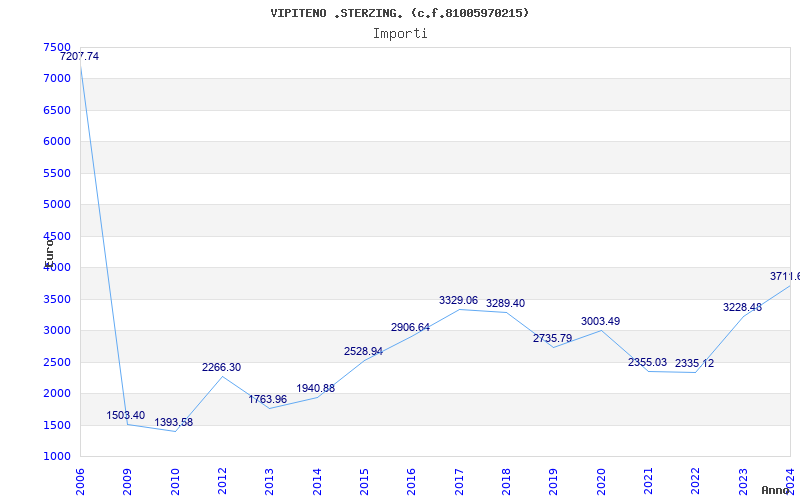
Task: Click x-axis year 2016
Action: [412, 482]
